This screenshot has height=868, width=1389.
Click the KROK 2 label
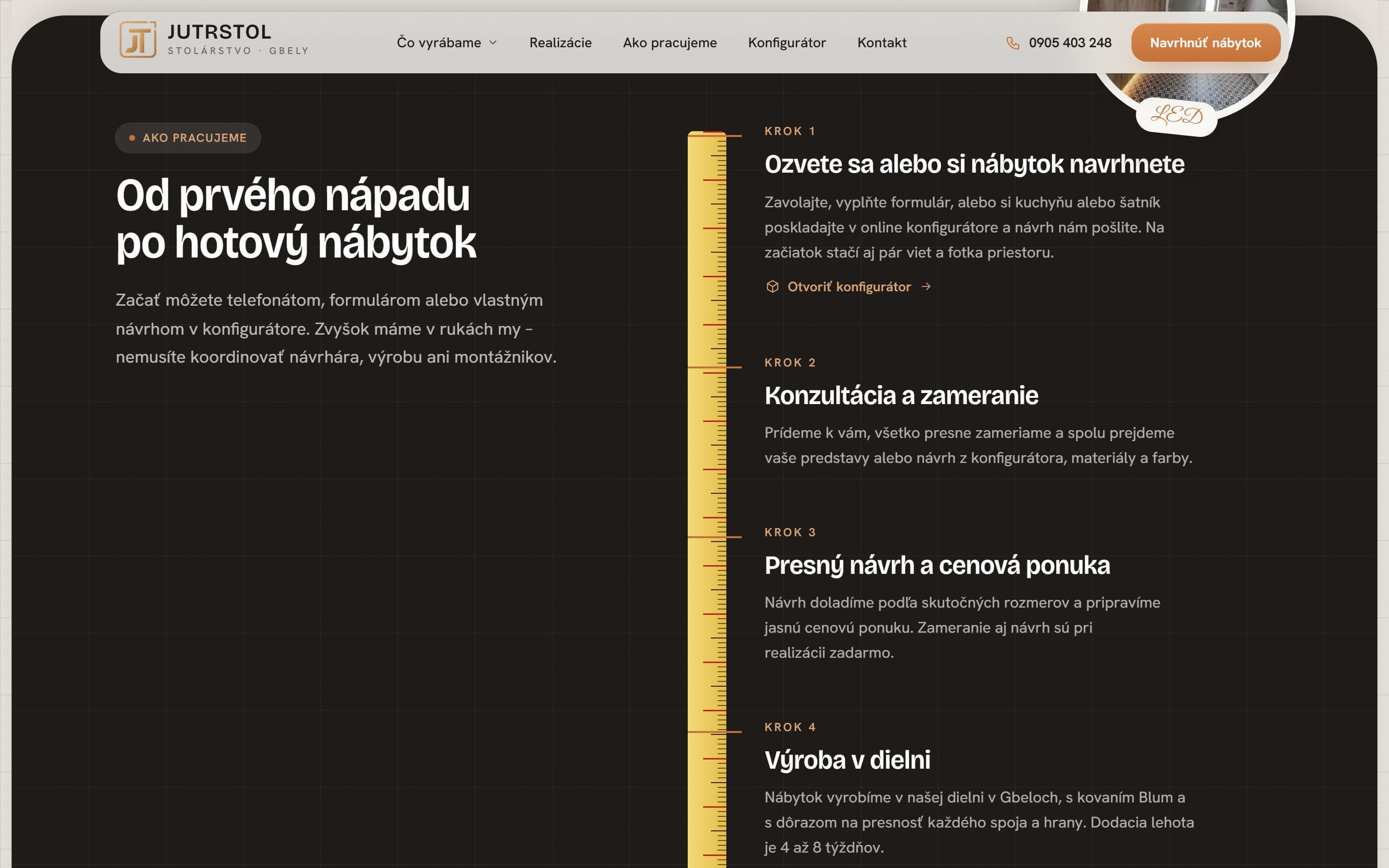point(790,362)
